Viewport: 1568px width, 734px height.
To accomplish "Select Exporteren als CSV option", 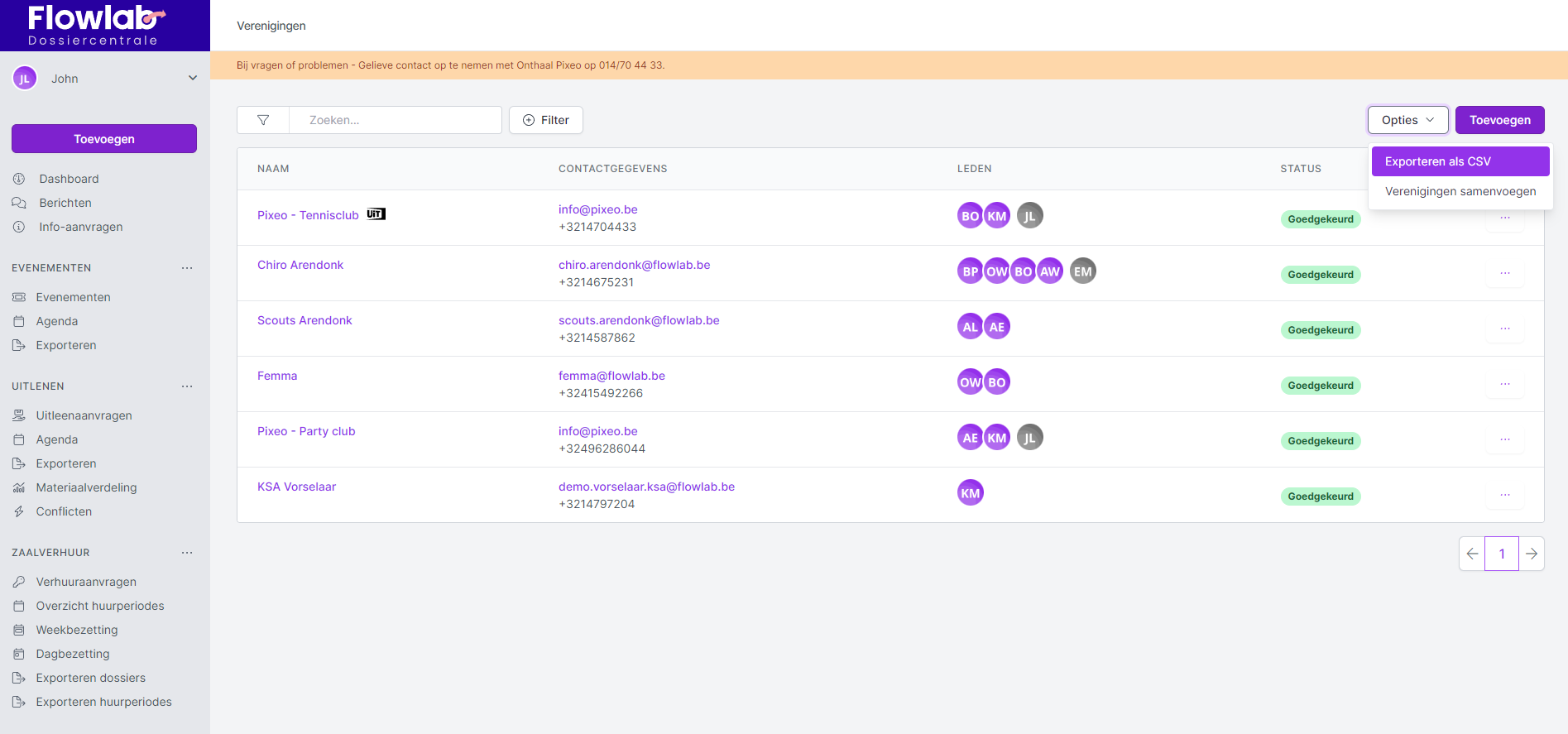I will click(x=1460, y=161).
